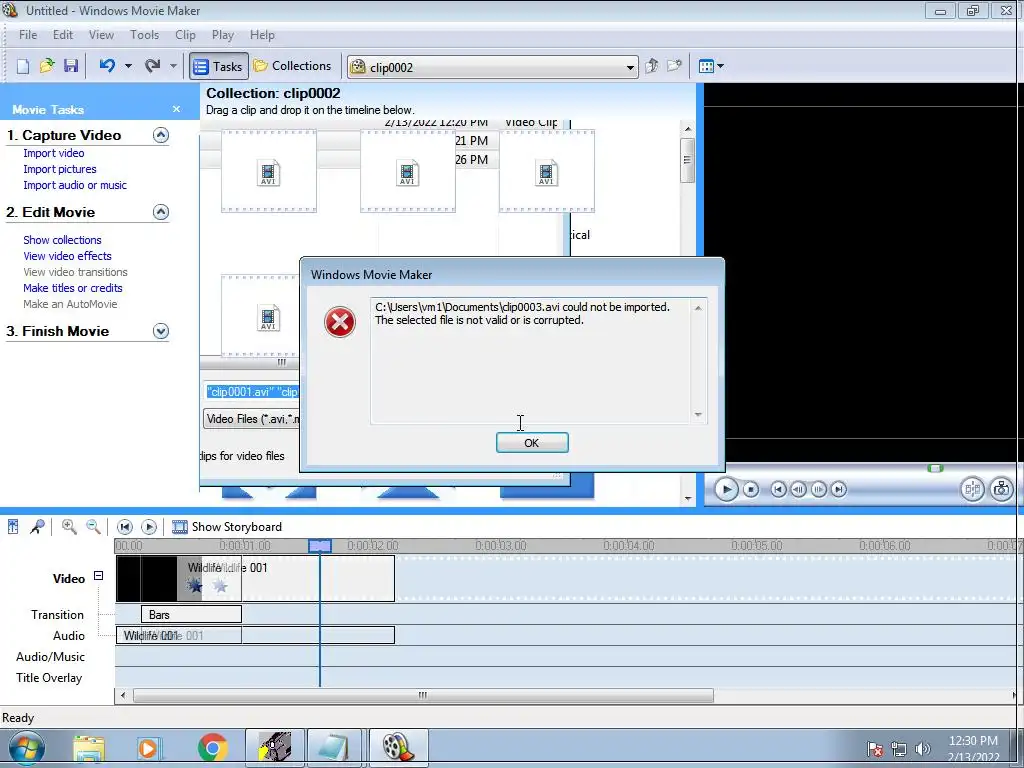Open the Views dropdown icon
The image size is (1024, 768).
711,66
